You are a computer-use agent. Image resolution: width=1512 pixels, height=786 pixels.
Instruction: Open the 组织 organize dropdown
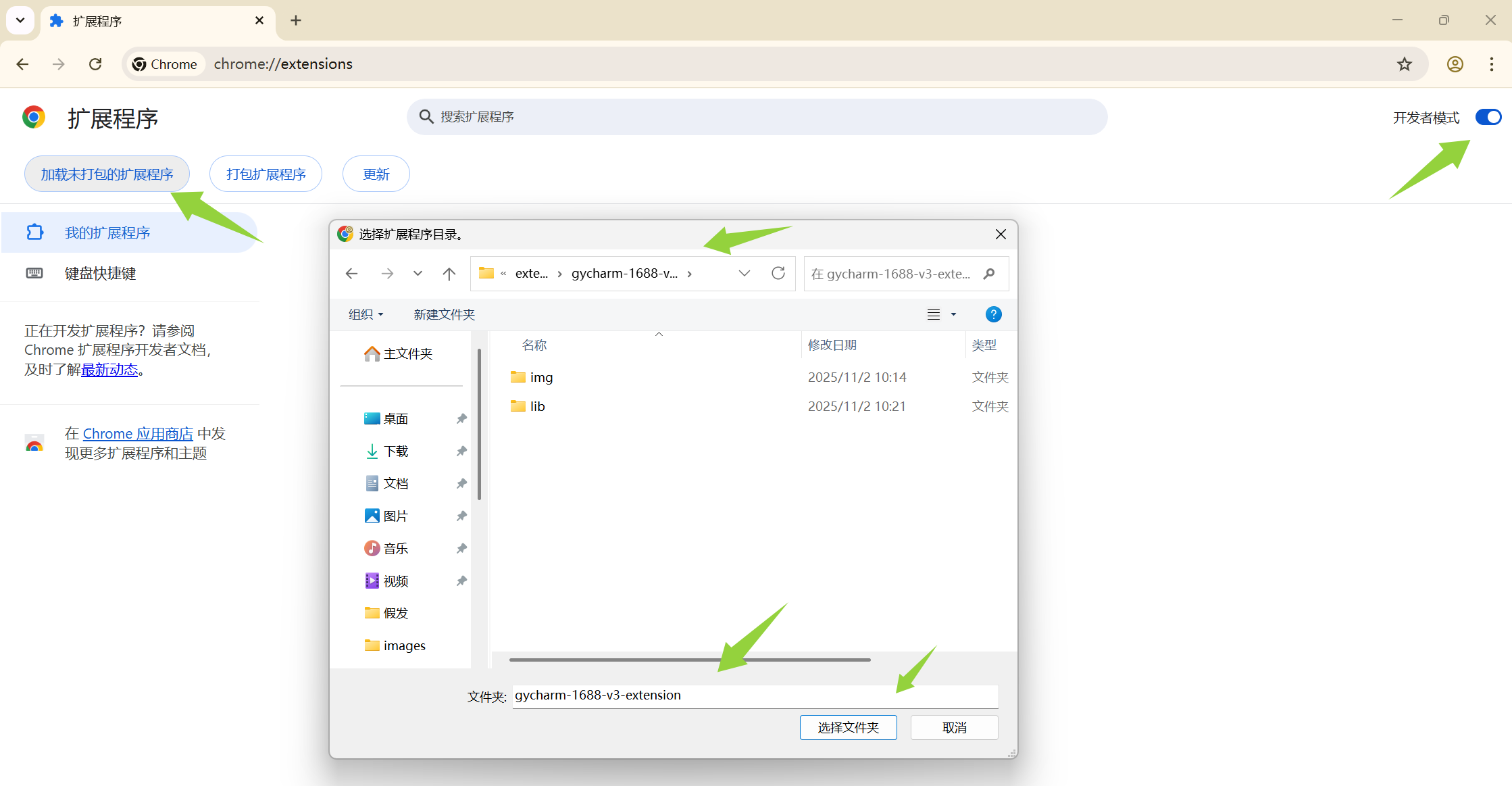pos(366,314)
